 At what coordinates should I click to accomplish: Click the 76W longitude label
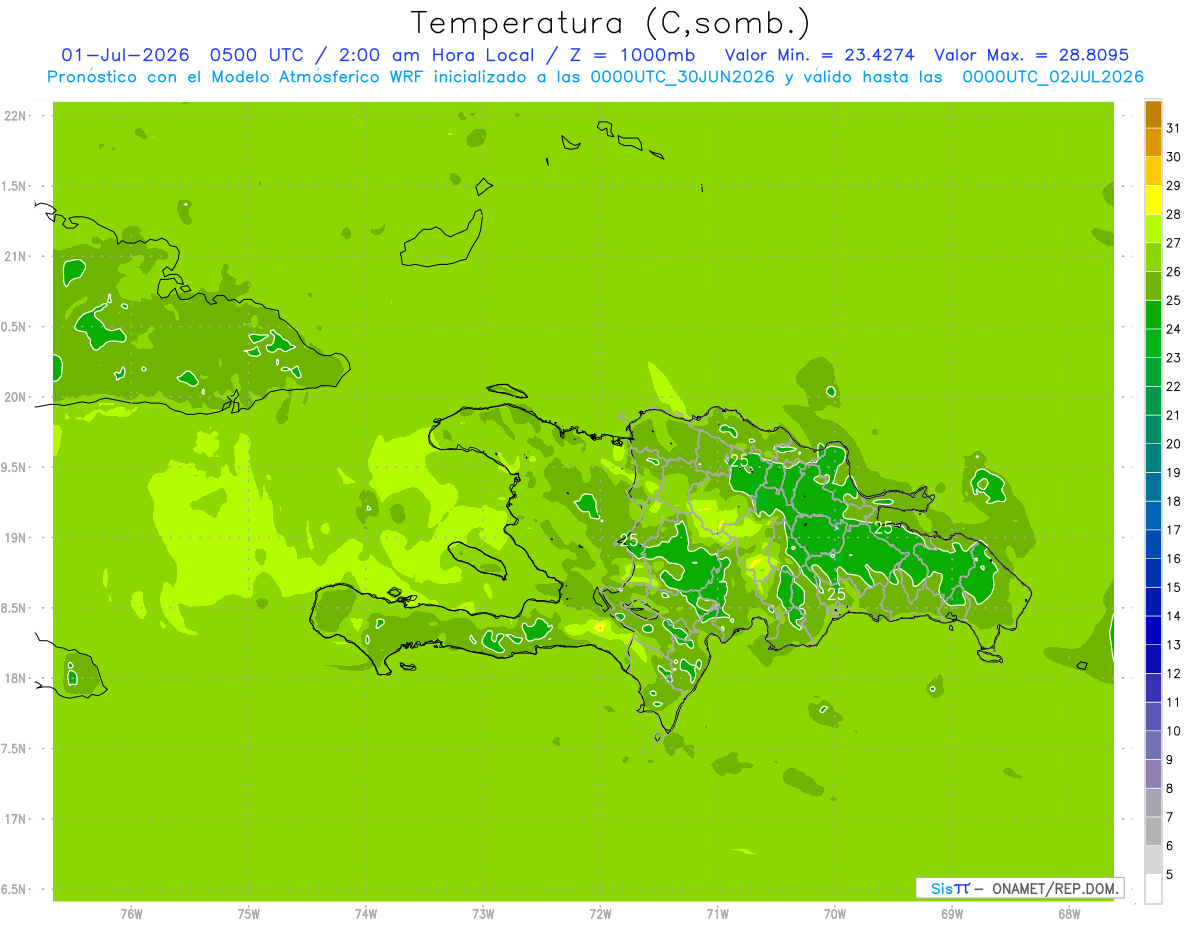[x=131, y=914]
